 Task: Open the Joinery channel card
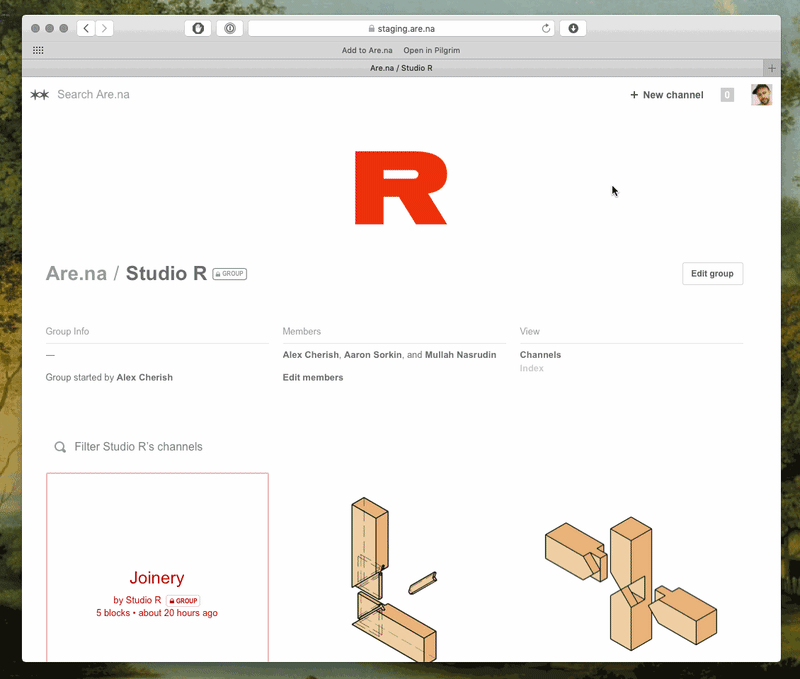tap(157, 567)
